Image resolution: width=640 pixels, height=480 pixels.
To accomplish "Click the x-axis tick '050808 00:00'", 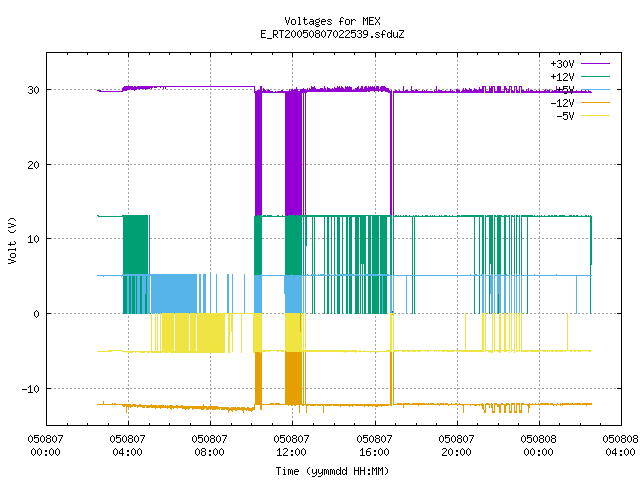I will pyautogui.click(x=538, y=446).
